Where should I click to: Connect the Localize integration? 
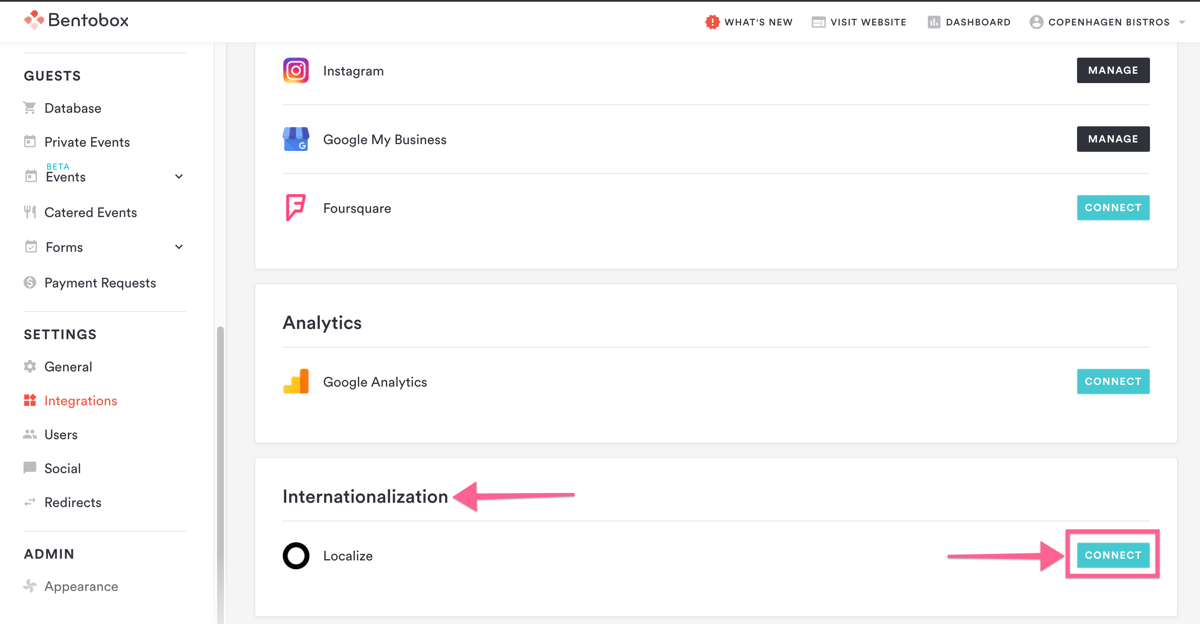[x=1113, y=555]
